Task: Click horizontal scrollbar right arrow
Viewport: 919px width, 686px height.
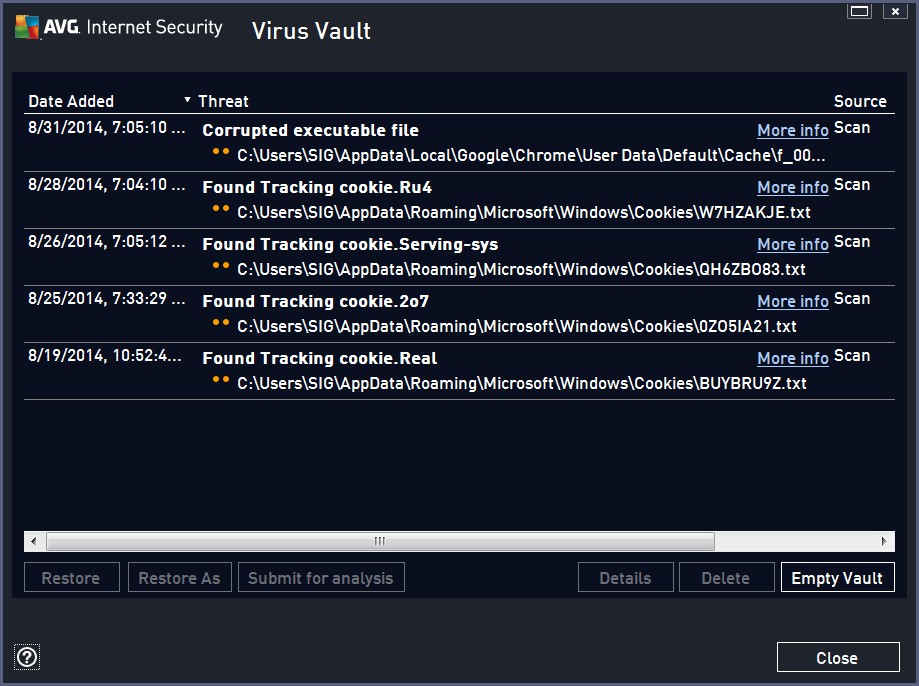Action: pos(884,541)
